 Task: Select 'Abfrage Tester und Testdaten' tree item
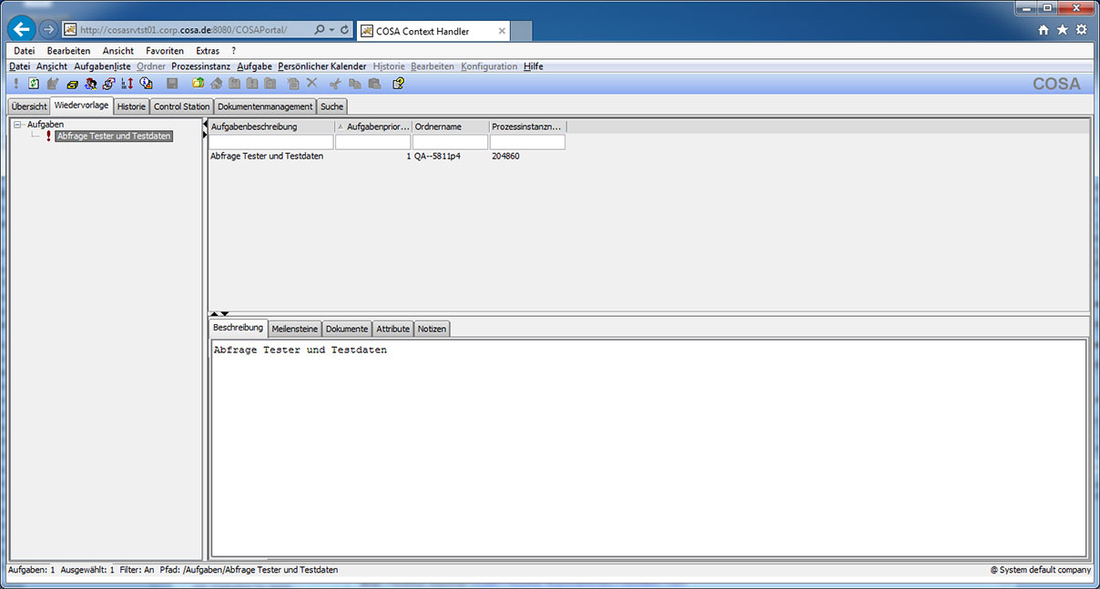coord(113,136)
